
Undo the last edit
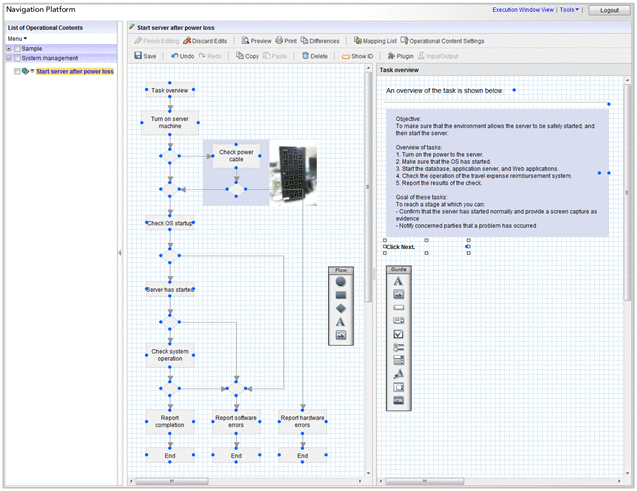tap(182, 56)
